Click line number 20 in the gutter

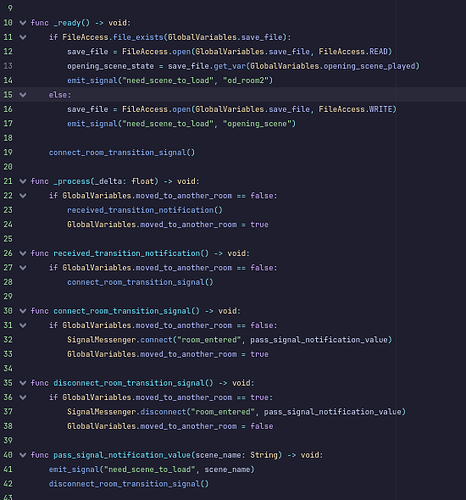(x=8, y=166)
